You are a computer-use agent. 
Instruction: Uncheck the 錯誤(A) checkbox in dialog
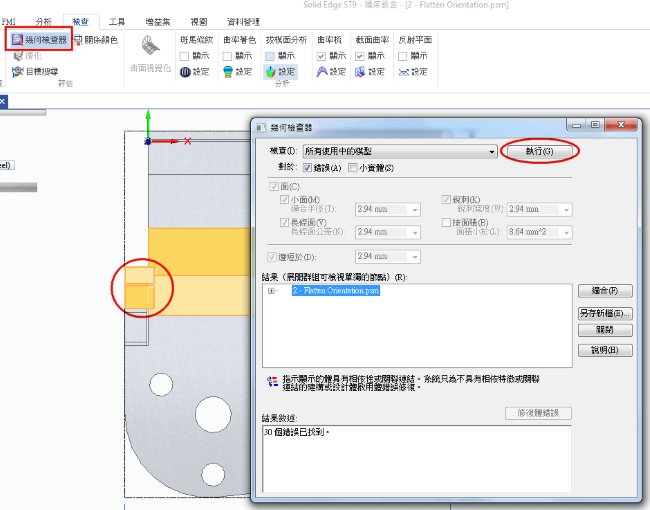click(x=308, y=167)
